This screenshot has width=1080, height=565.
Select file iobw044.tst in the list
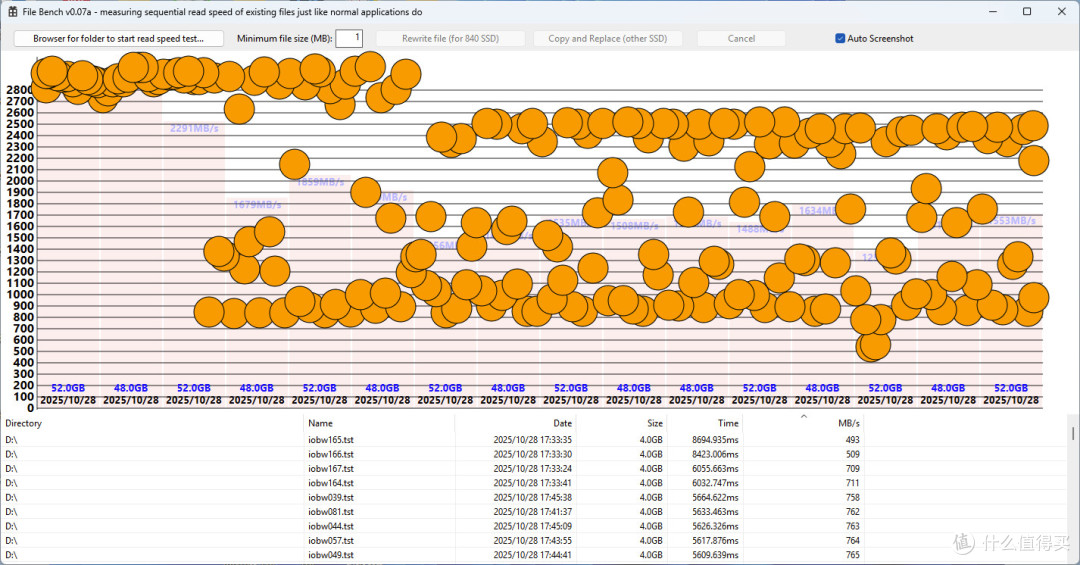(x=331, y=526)
